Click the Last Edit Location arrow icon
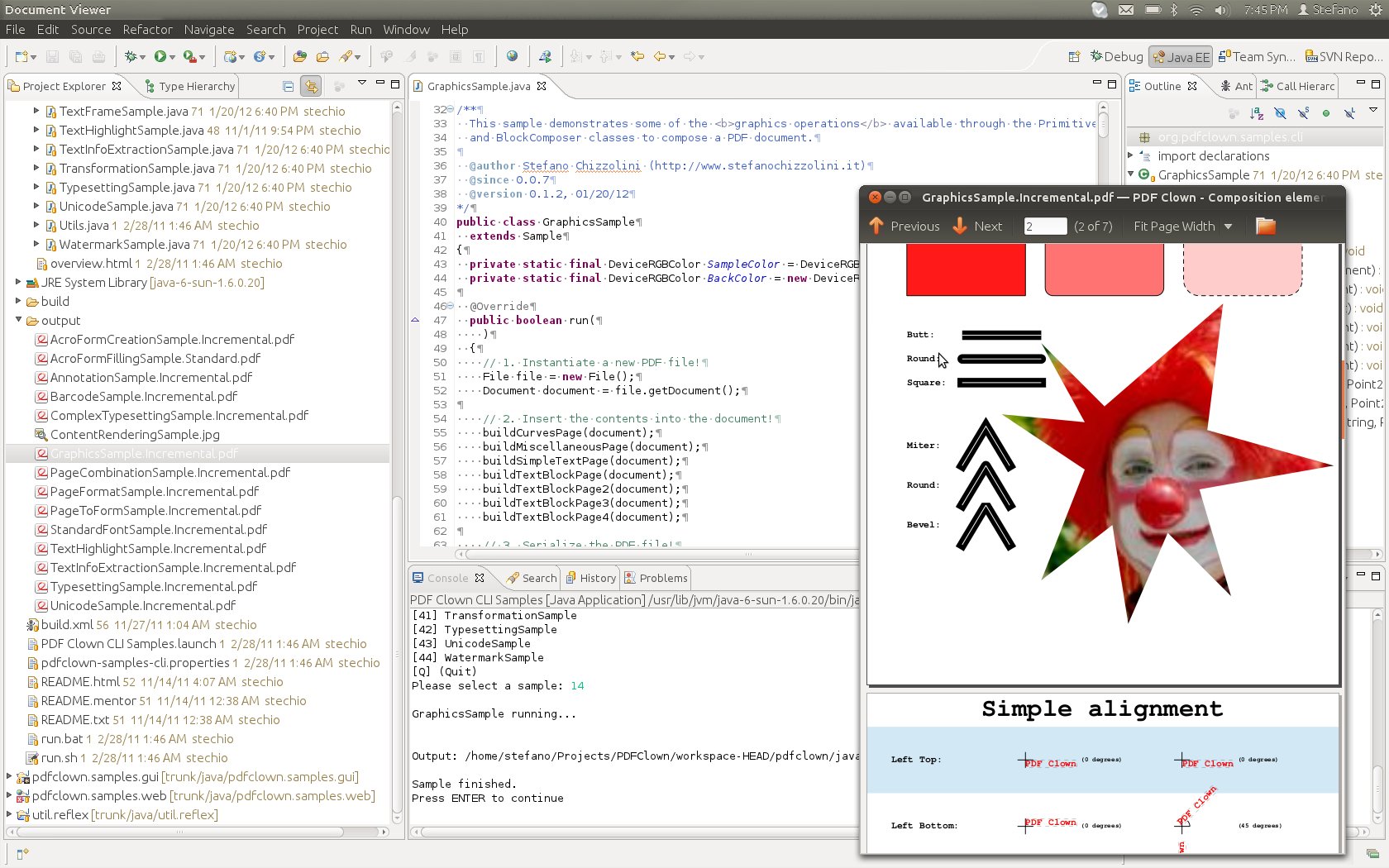The image size is (1389, 868). [x=637, y=56]
